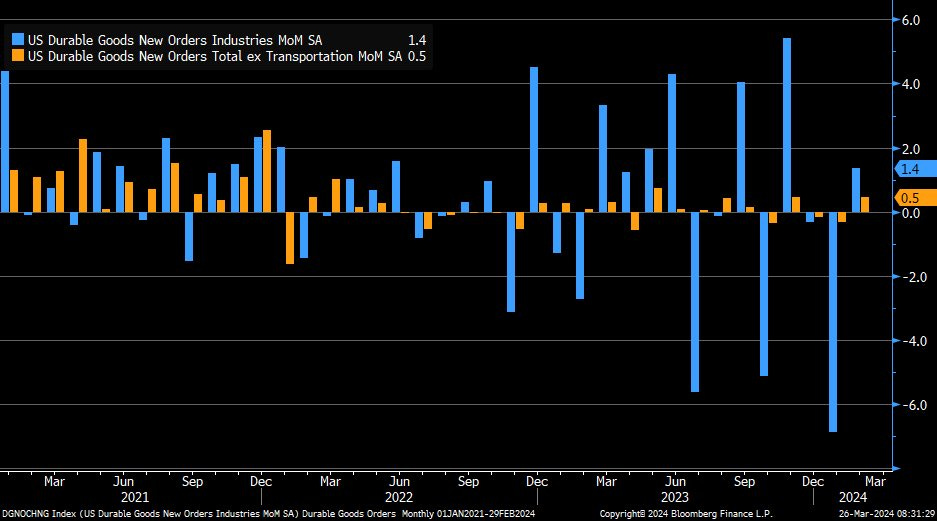This screenshot has width=937, height=521.
Task: Click the -6.0 label on the y-axis
Action: click(909, 405)
